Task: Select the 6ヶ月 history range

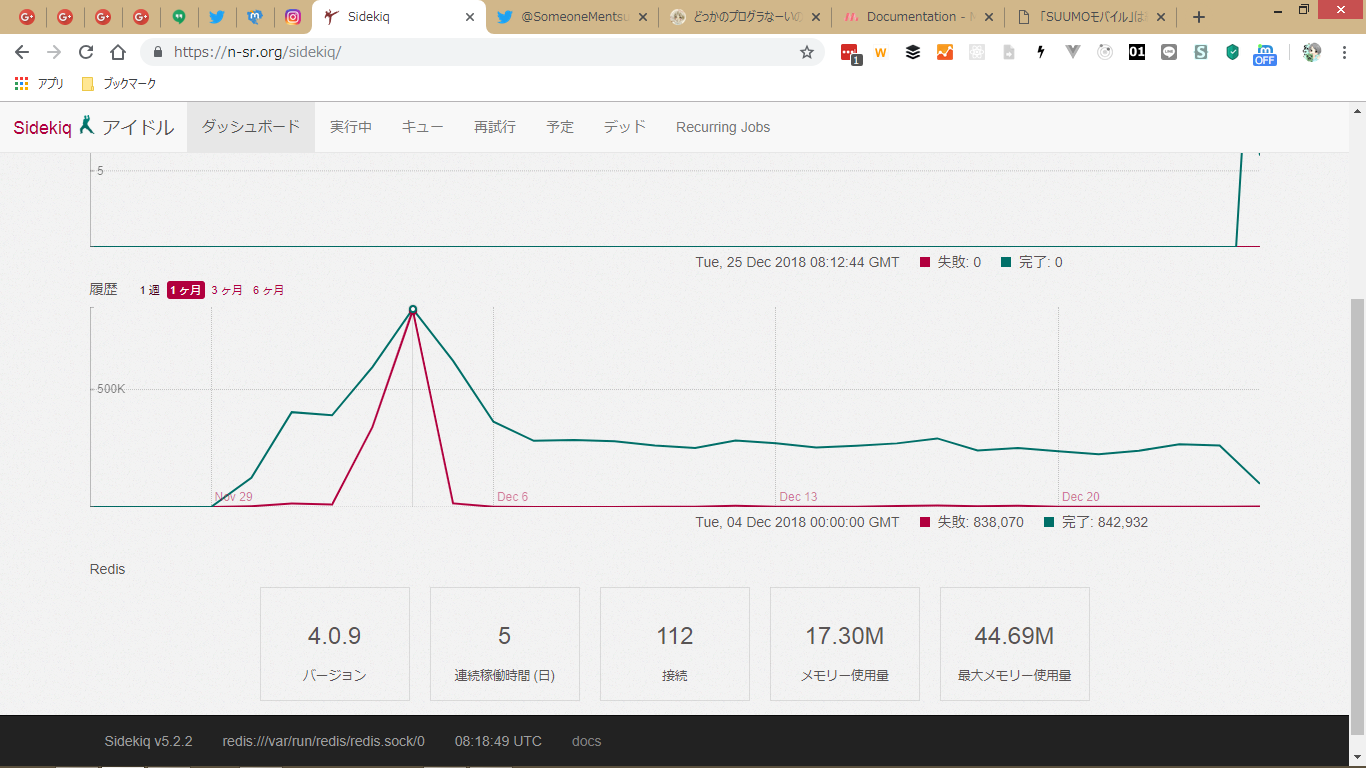Action: 268,290
